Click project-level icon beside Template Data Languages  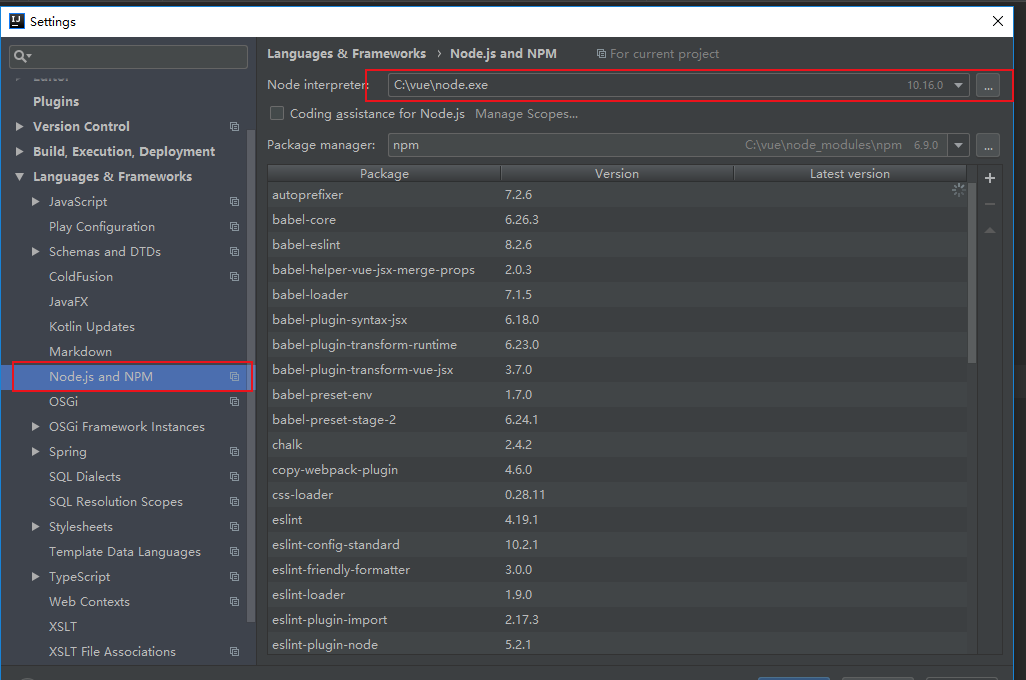click(x=234, y=552)
